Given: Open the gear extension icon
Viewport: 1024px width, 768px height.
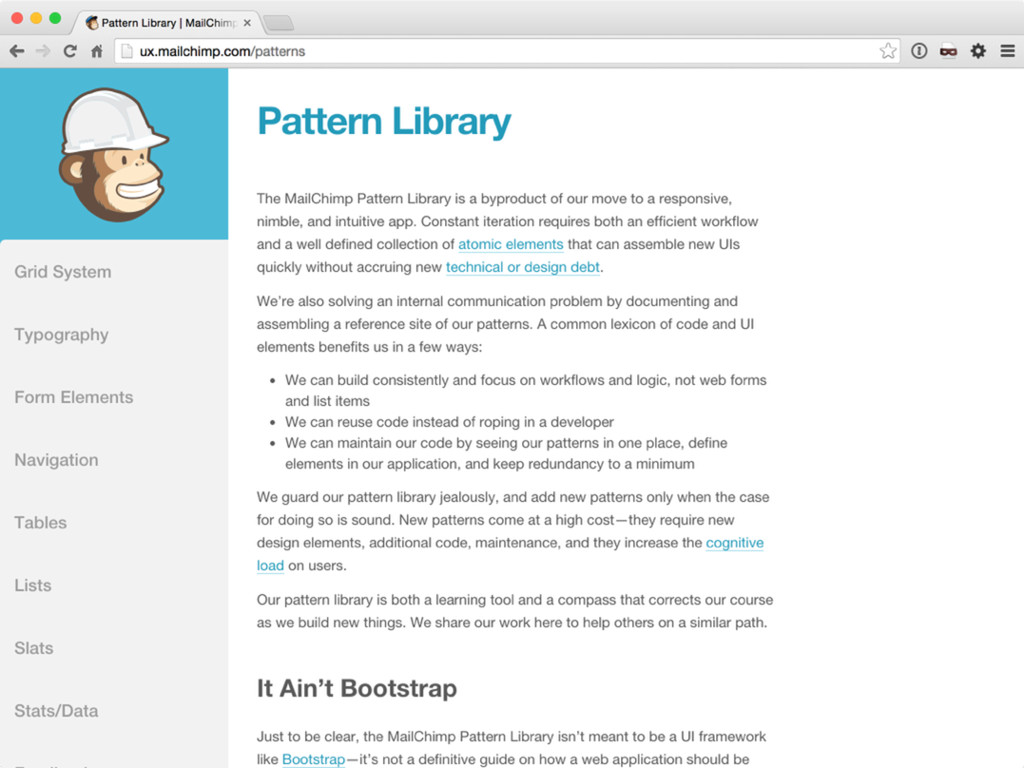Looking at the screenshot, I should pos(978,51).
